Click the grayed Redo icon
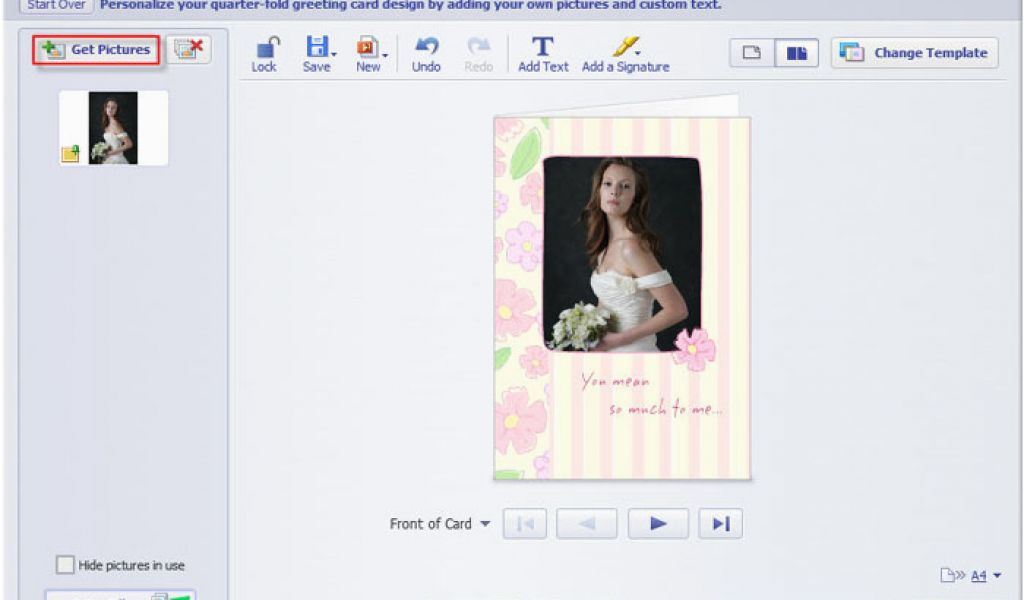This screenshot has height=600, width=1024. pos(479,54)
